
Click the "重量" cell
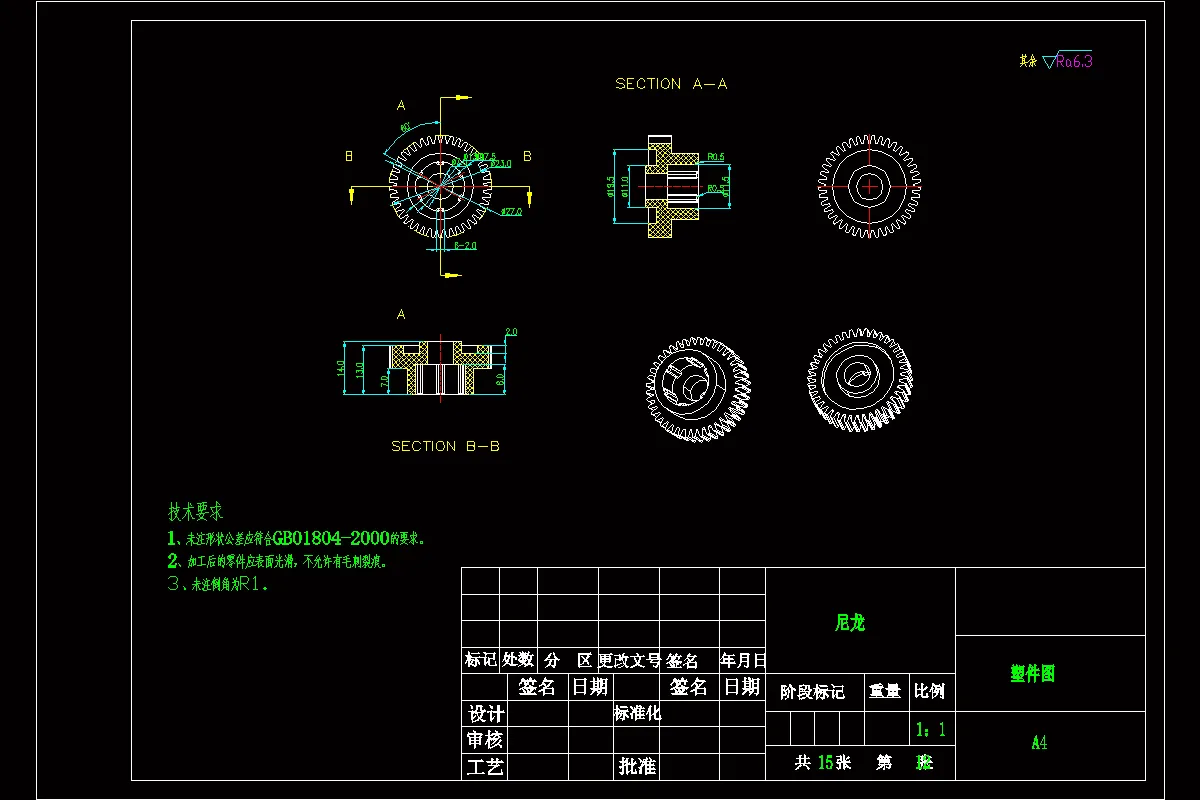tap(885, 691)
